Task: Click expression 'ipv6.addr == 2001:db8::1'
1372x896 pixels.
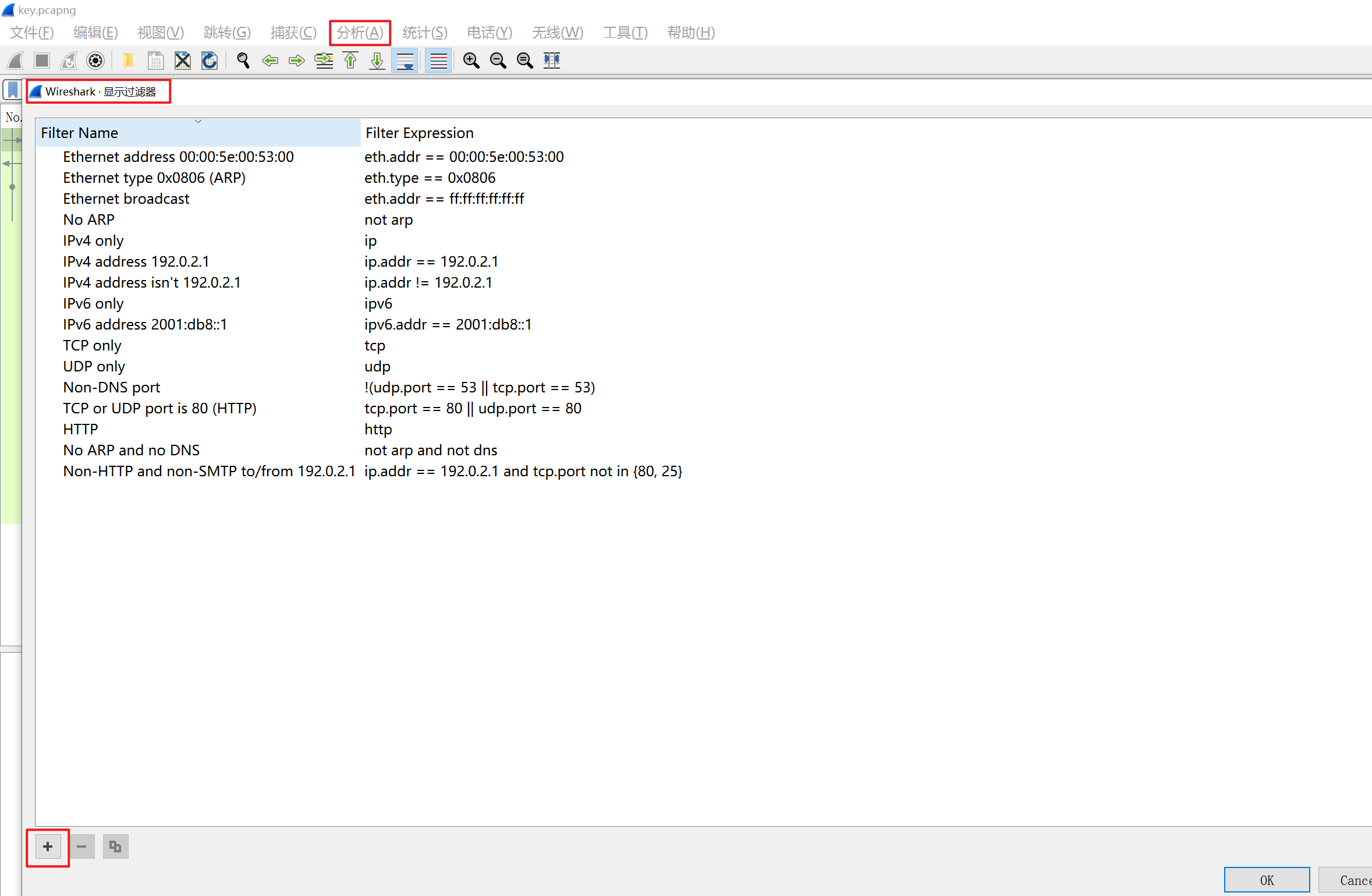Action: tap(448, 324)
